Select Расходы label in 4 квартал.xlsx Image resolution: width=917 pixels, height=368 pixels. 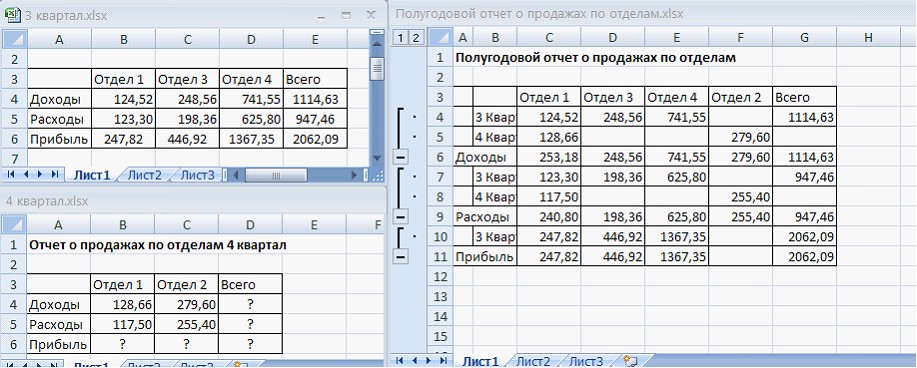pos(59,324)
